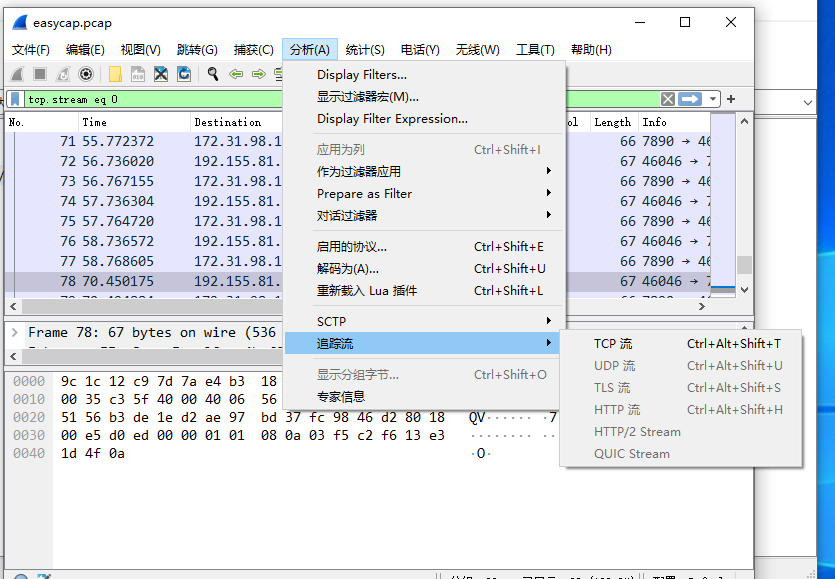835x579 pixels.
Task: Open the 对话过滤器 submenu
Action: click(x=423, y=216)
